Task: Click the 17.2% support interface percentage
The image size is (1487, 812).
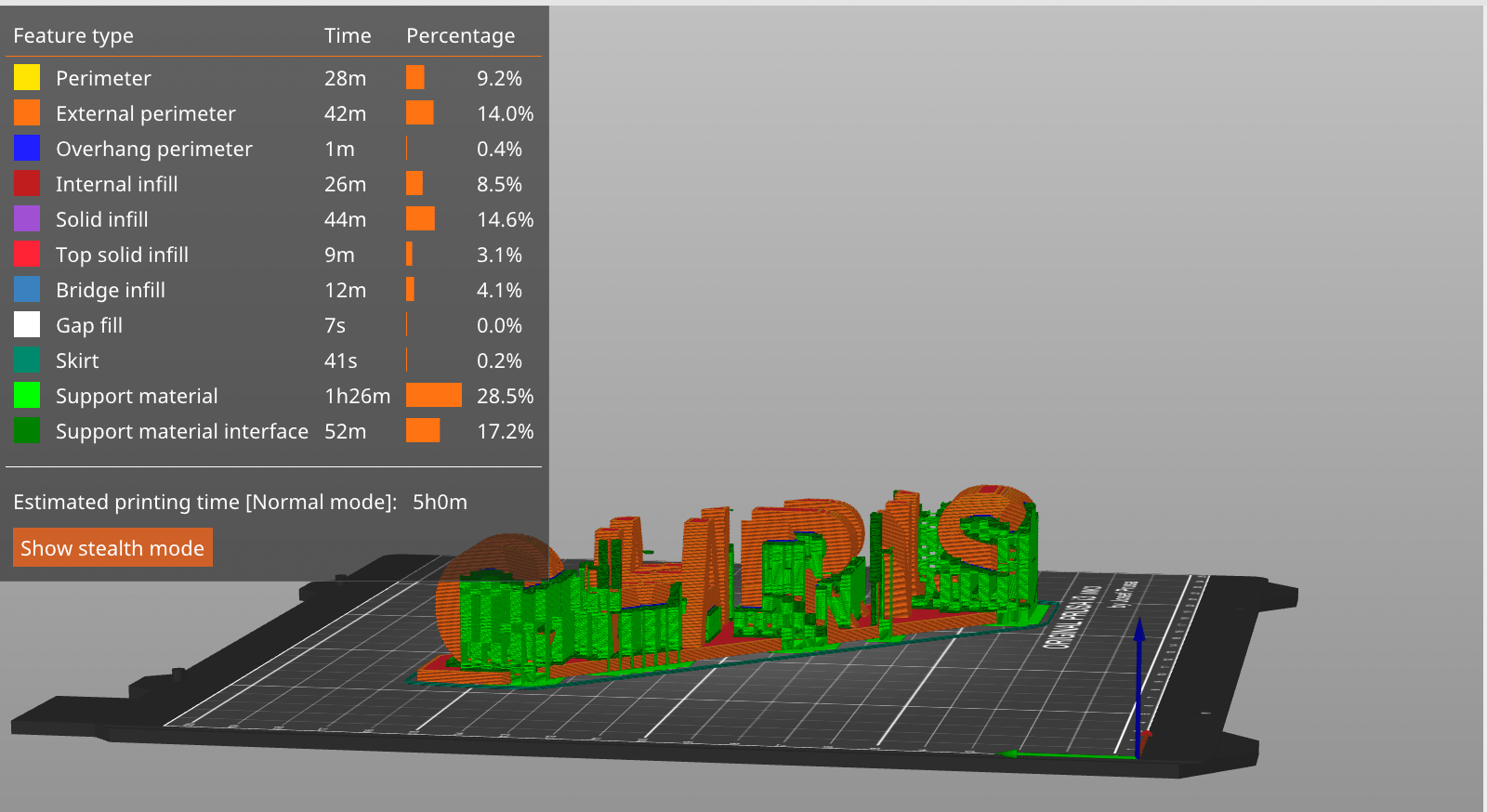Action: [506, 431]
